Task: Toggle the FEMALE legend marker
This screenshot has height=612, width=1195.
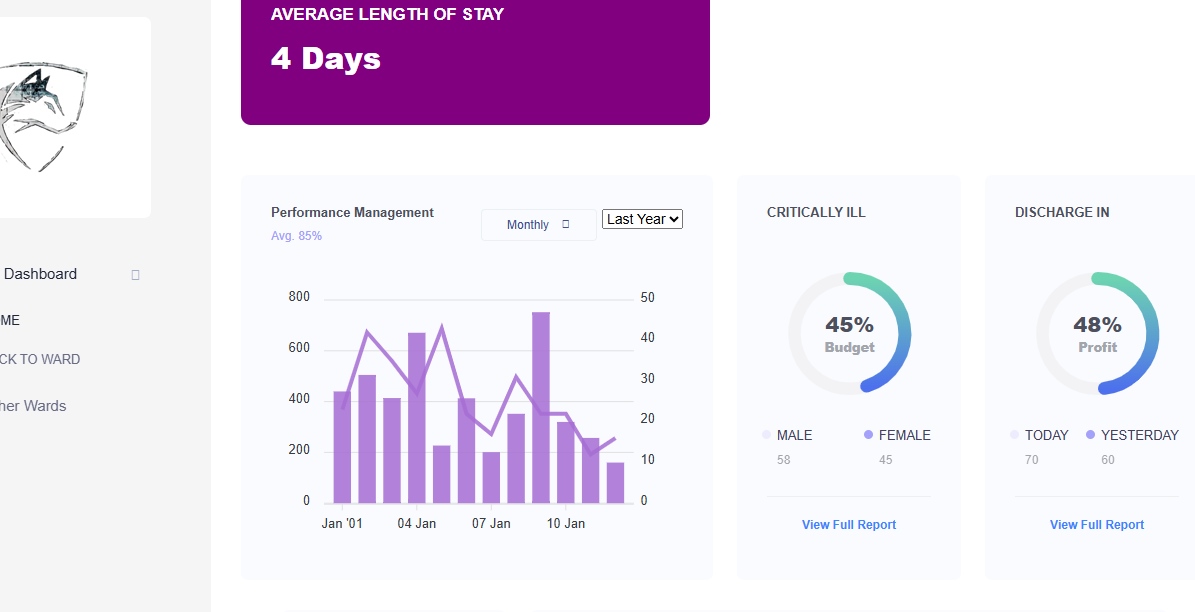Action: (x=868, y=435)
